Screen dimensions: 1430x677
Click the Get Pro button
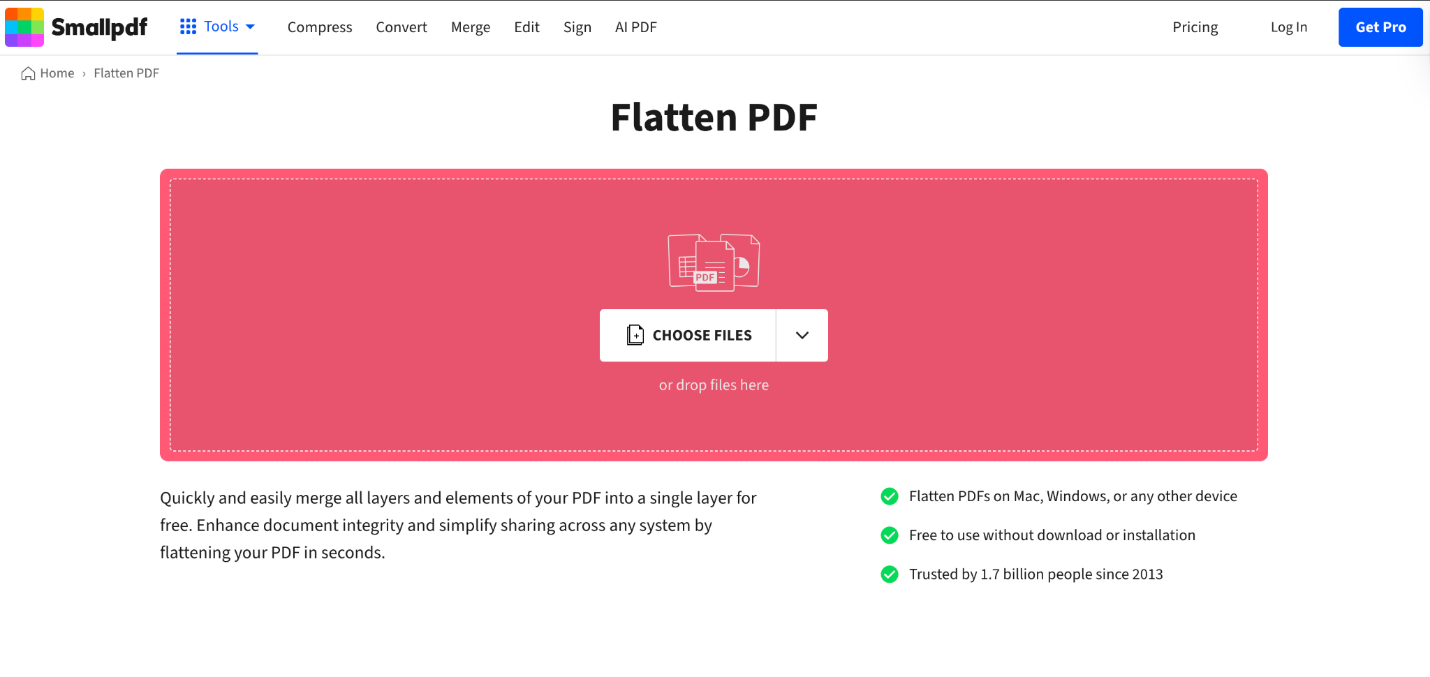pyautogui.click(x=1380, y=27)
